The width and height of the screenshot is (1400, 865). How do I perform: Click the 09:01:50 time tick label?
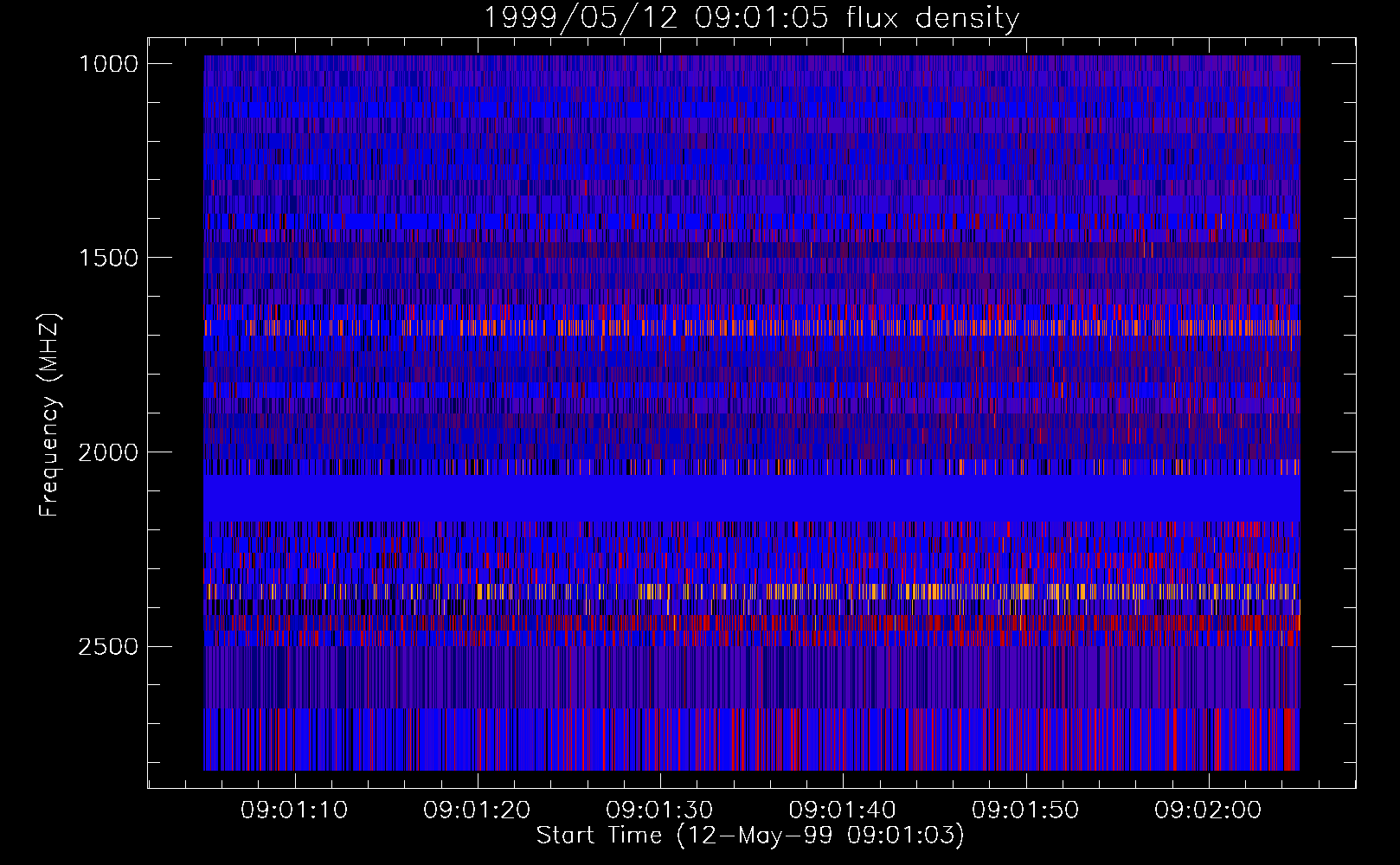tap(1025, 811)
